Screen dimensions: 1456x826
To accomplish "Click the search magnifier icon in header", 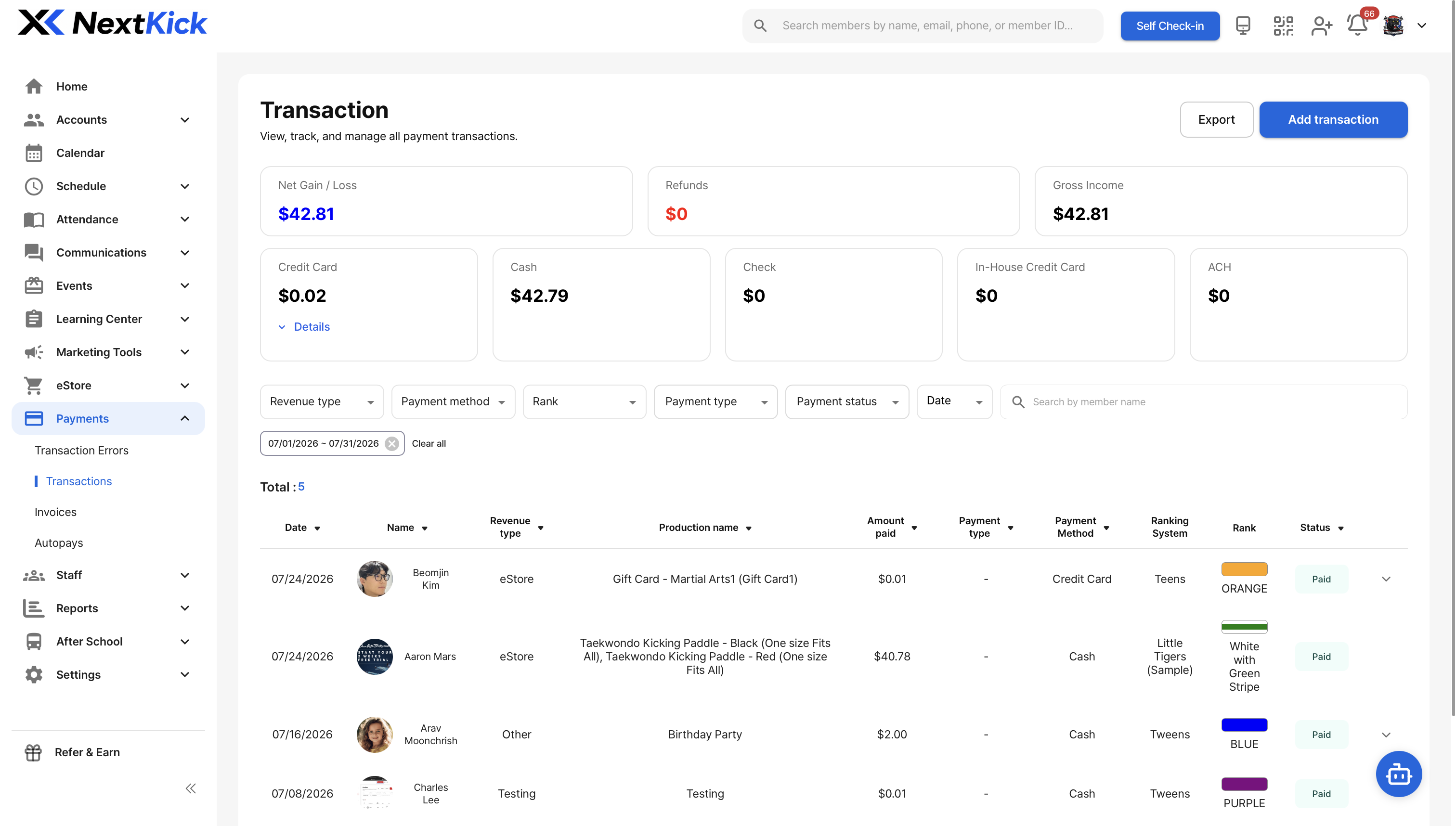I will (760, 26).
